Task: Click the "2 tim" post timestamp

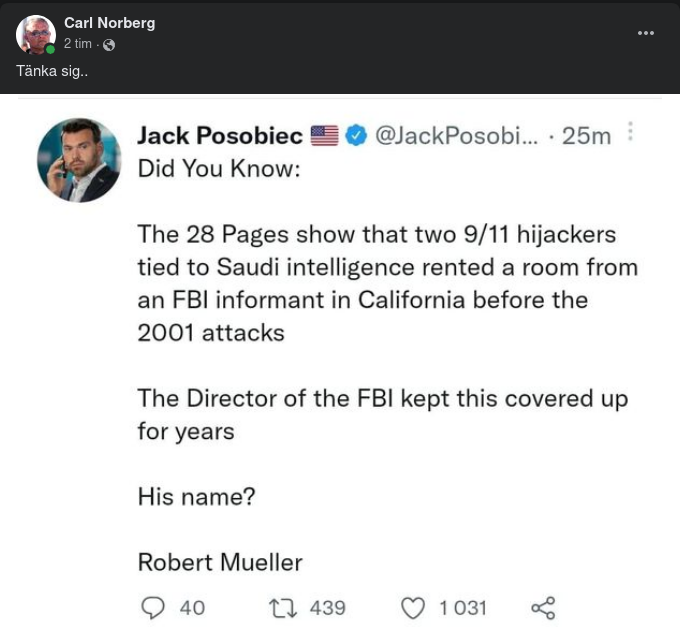Action: coord(78,44)
